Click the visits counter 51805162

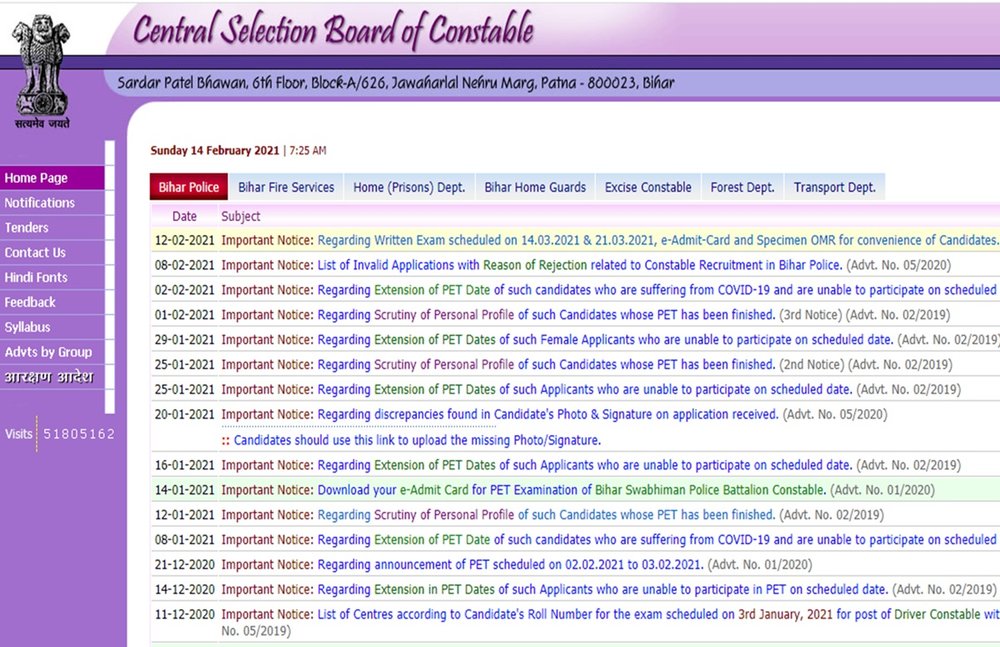(x=79, y=435)
